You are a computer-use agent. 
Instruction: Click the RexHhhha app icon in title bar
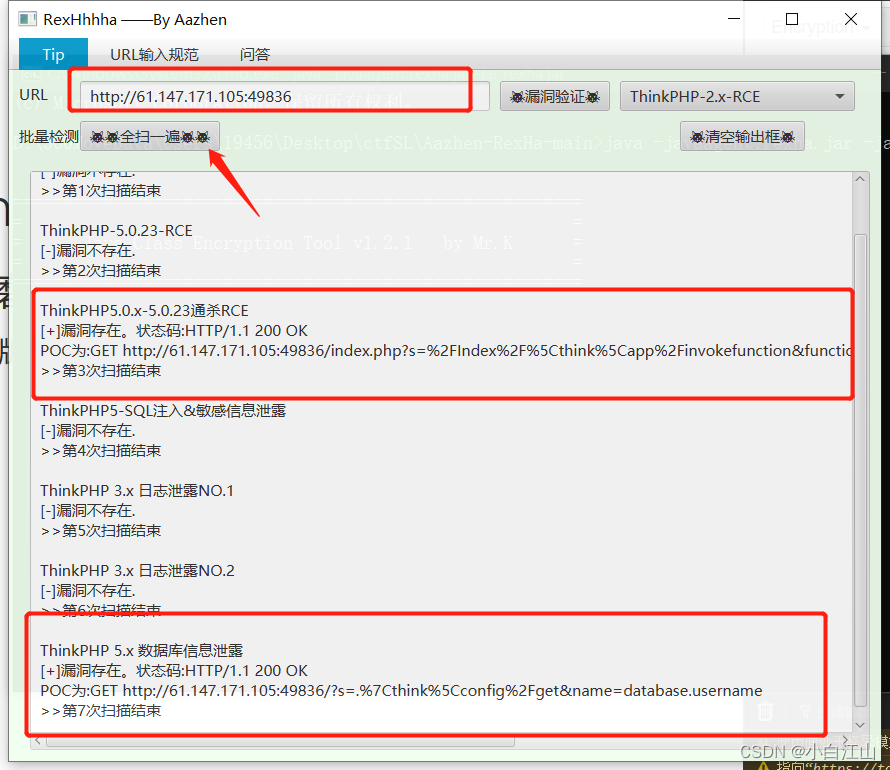(27, 19)
